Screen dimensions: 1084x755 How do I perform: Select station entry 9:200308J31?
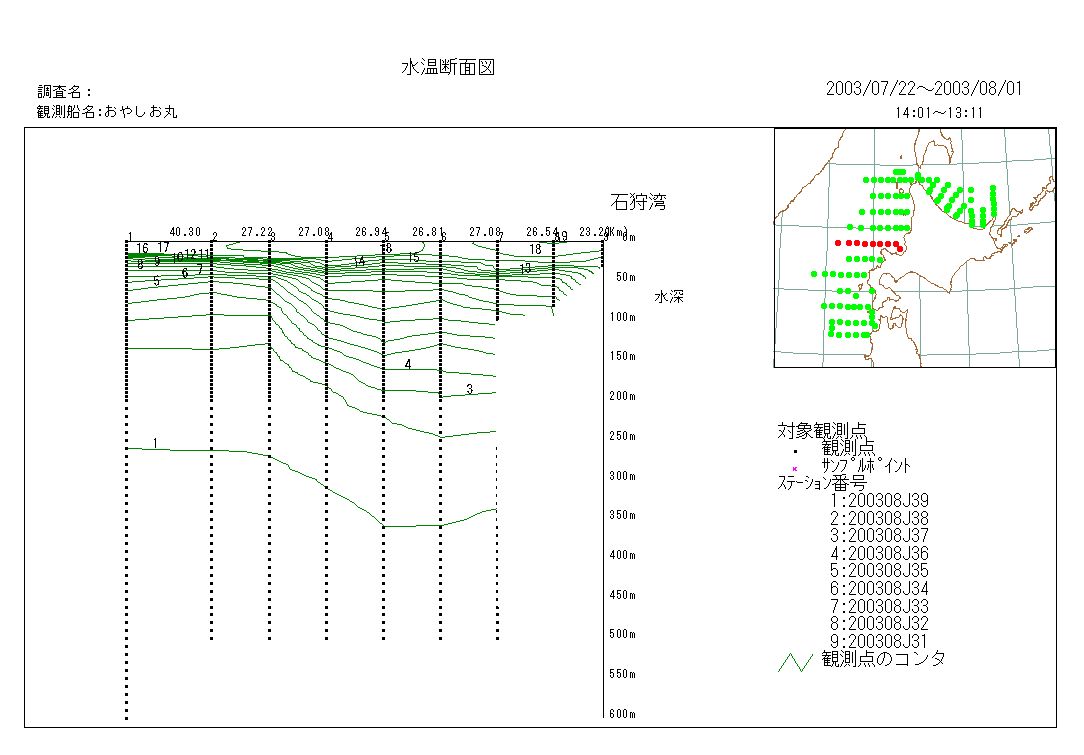point(879,641)
